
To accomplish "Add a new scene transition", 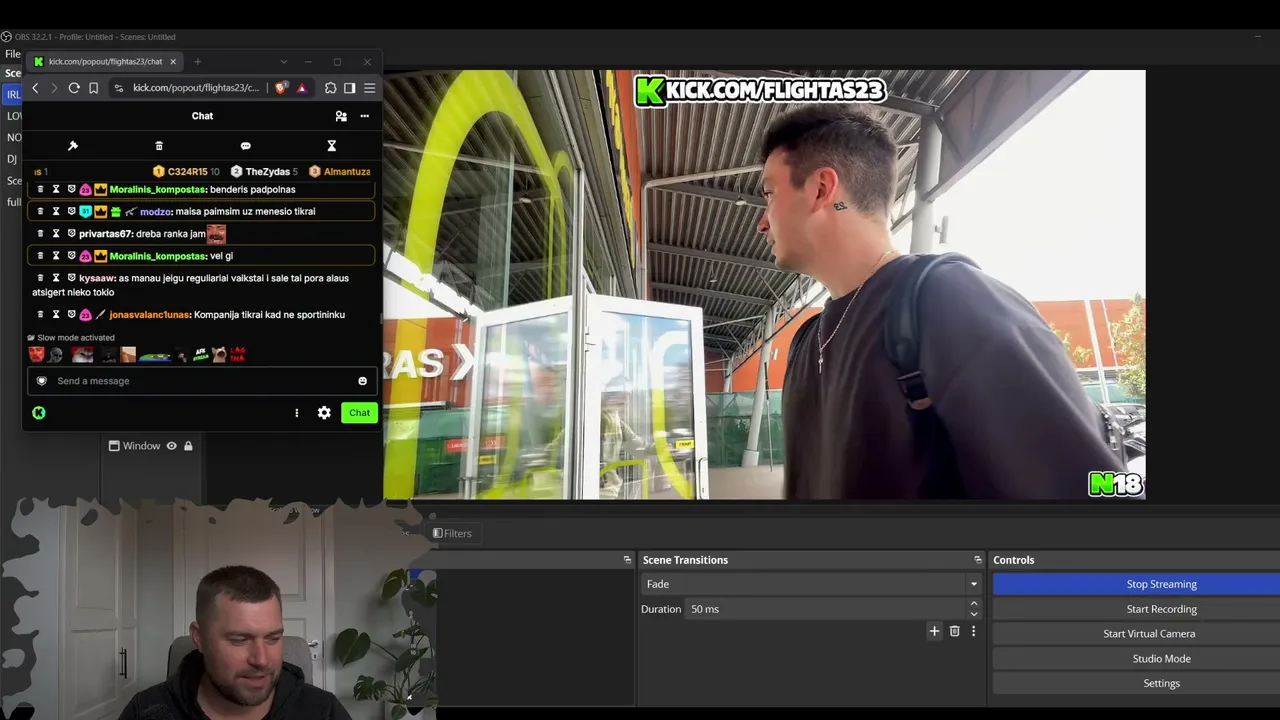I will pyautogui.click(x=934, y=631).
